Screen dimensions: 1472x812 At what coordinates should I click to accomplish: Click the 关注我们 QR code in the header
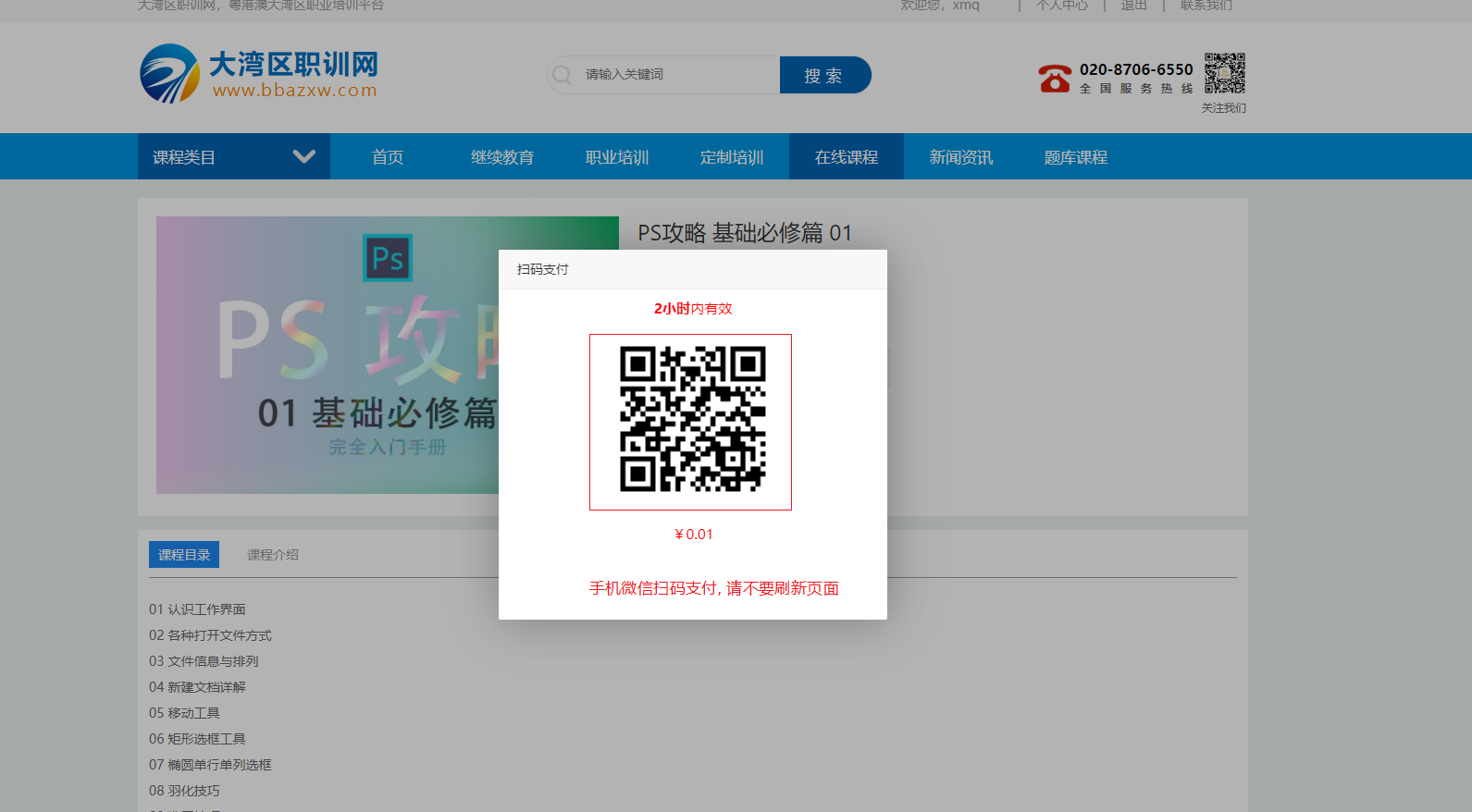tap(1224, 73)
